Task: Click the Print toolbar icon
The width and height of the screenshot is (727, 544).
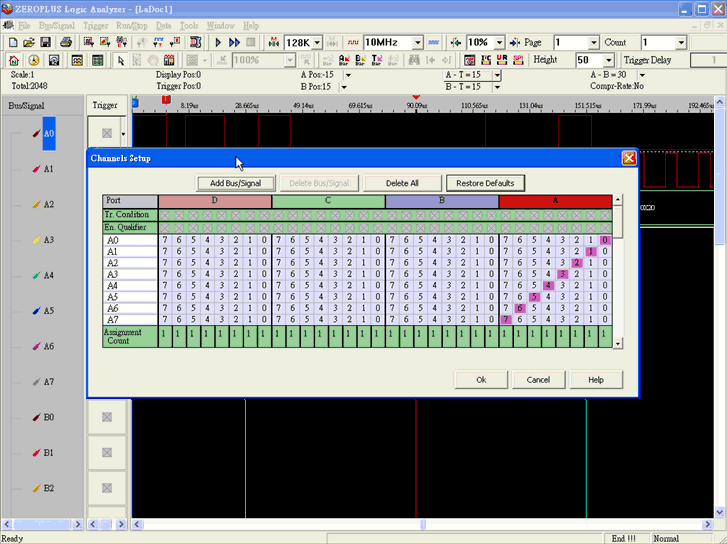Action: [66, 43]
